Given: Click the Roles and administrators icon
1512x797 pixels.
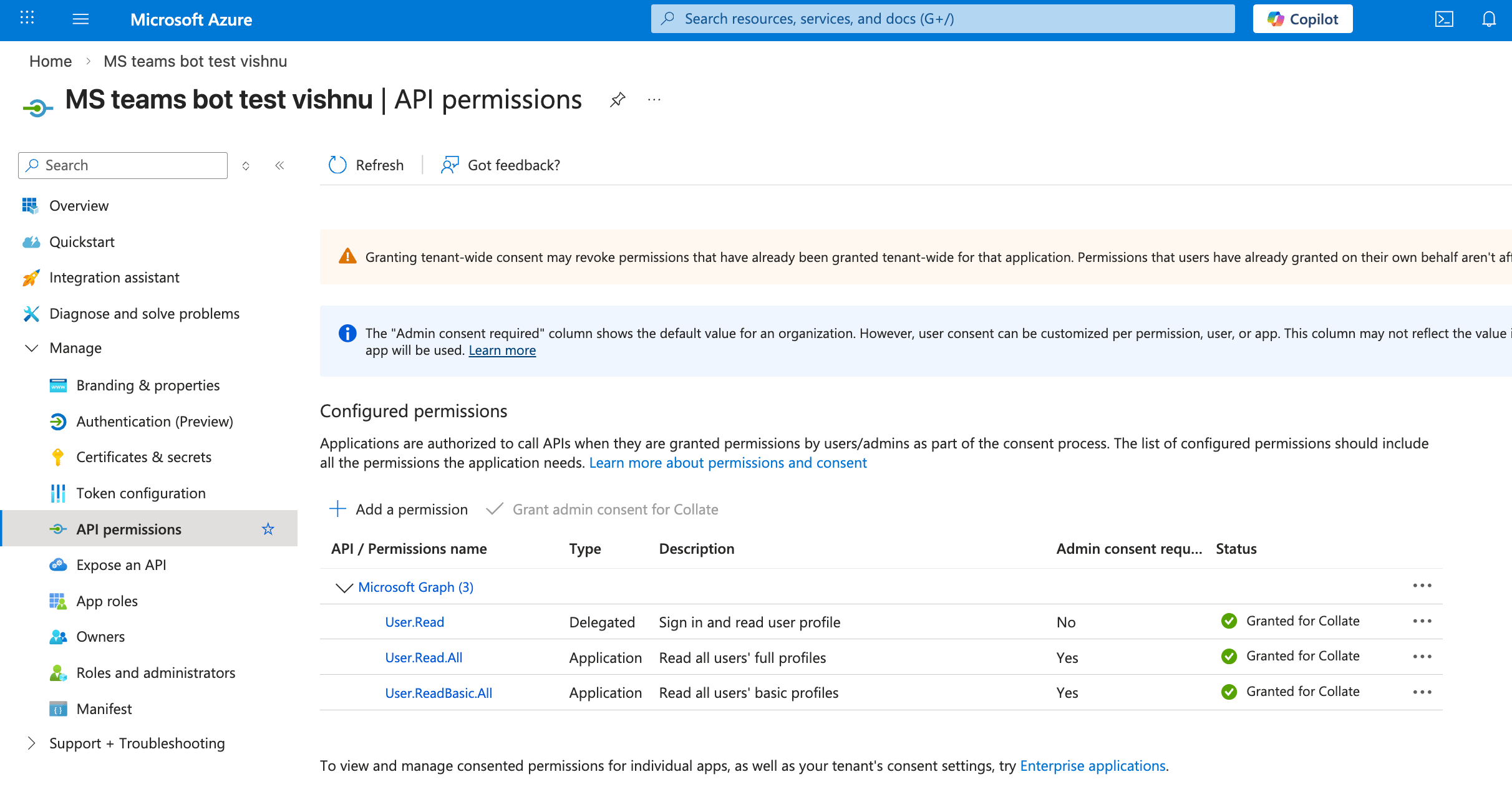Looking at the screenshot, I should pos(57,673).
